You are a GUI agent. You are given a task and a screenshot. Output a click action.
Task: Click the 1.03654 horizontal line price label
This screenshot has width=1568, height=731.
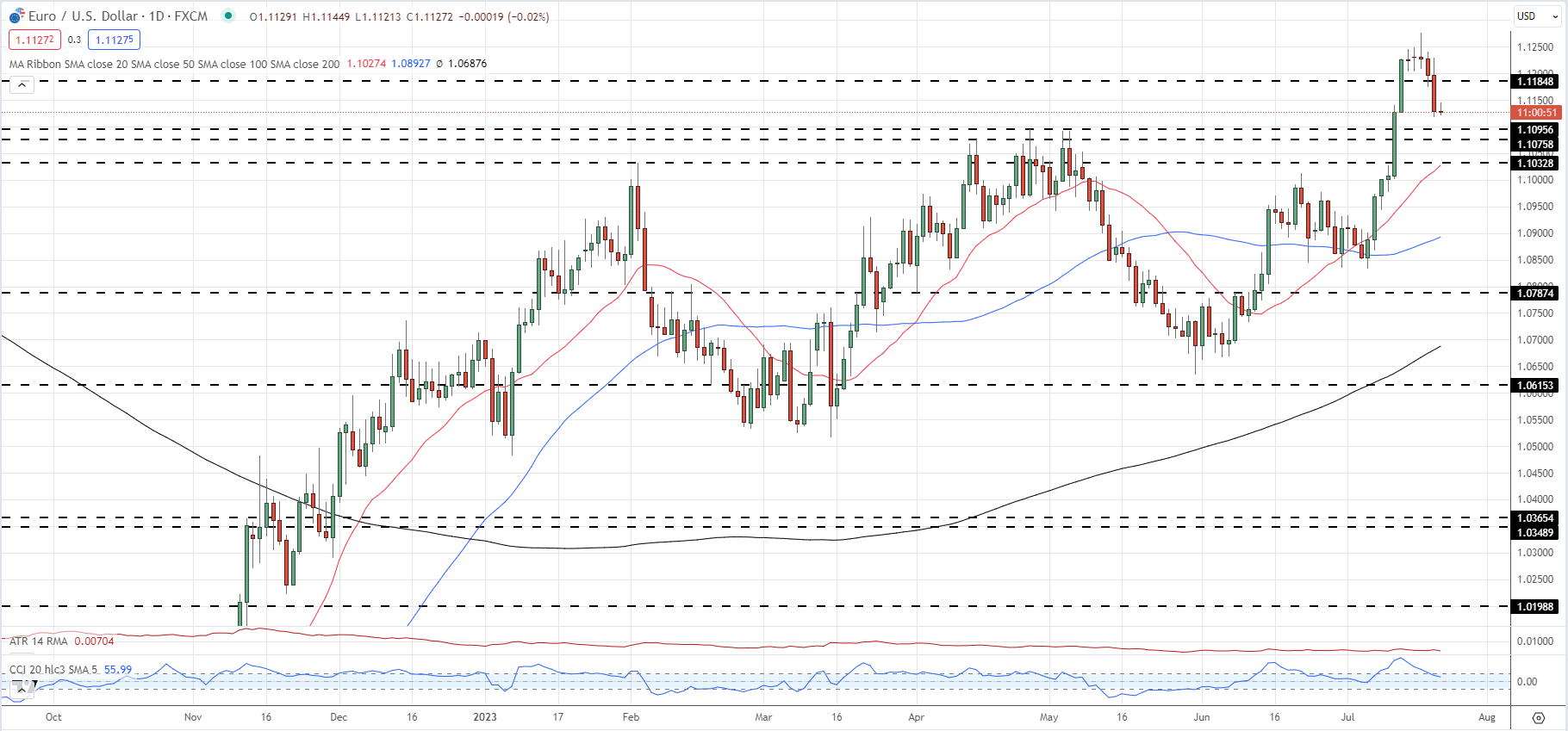pyautogui.click(x=1535, y=518)
